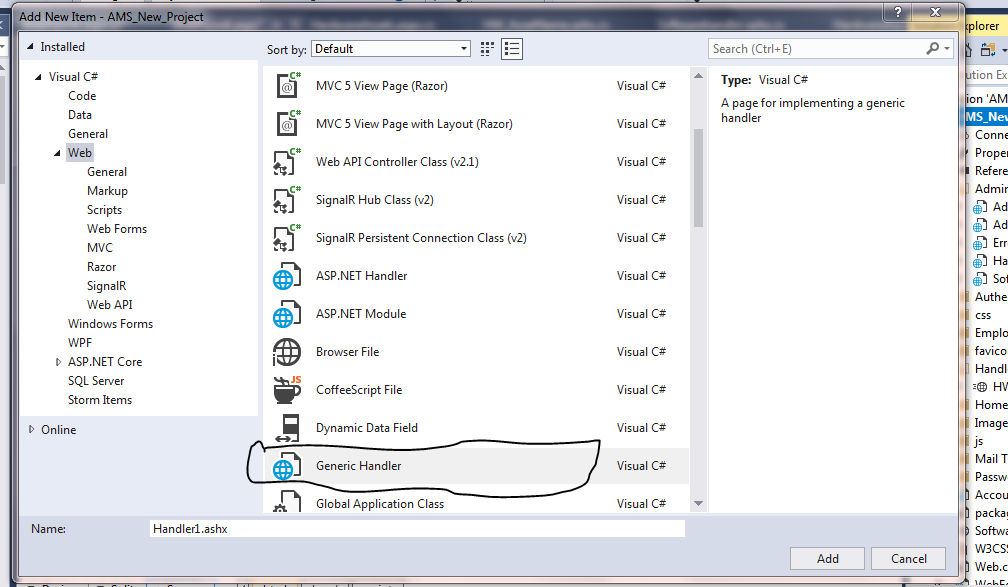Image resolution: width=1008 pixels, height=587 pixels.
Task: Select Generic Handler text label
Action: pyautogui.click(x=359, y=465)
